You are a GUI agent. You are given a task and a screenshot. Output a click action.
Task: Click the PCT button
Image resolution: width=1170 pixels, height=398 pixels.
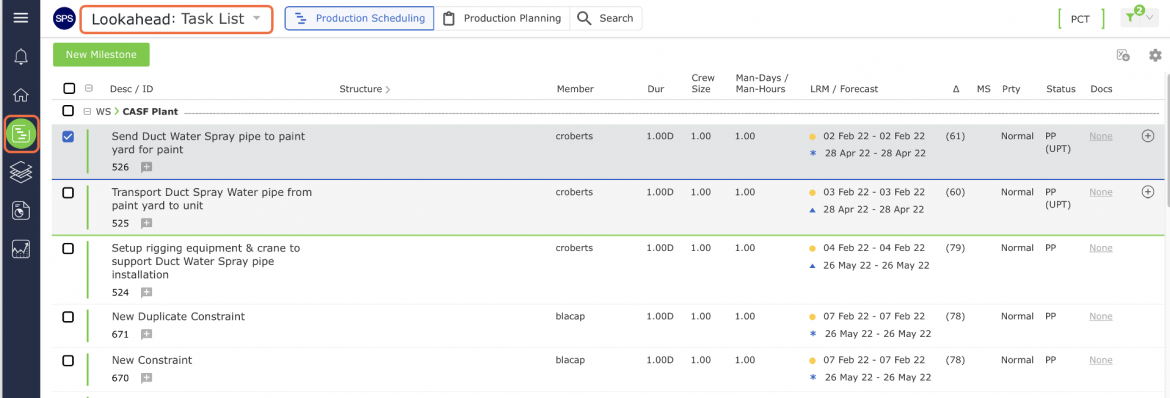click(x=1080, y=19)
